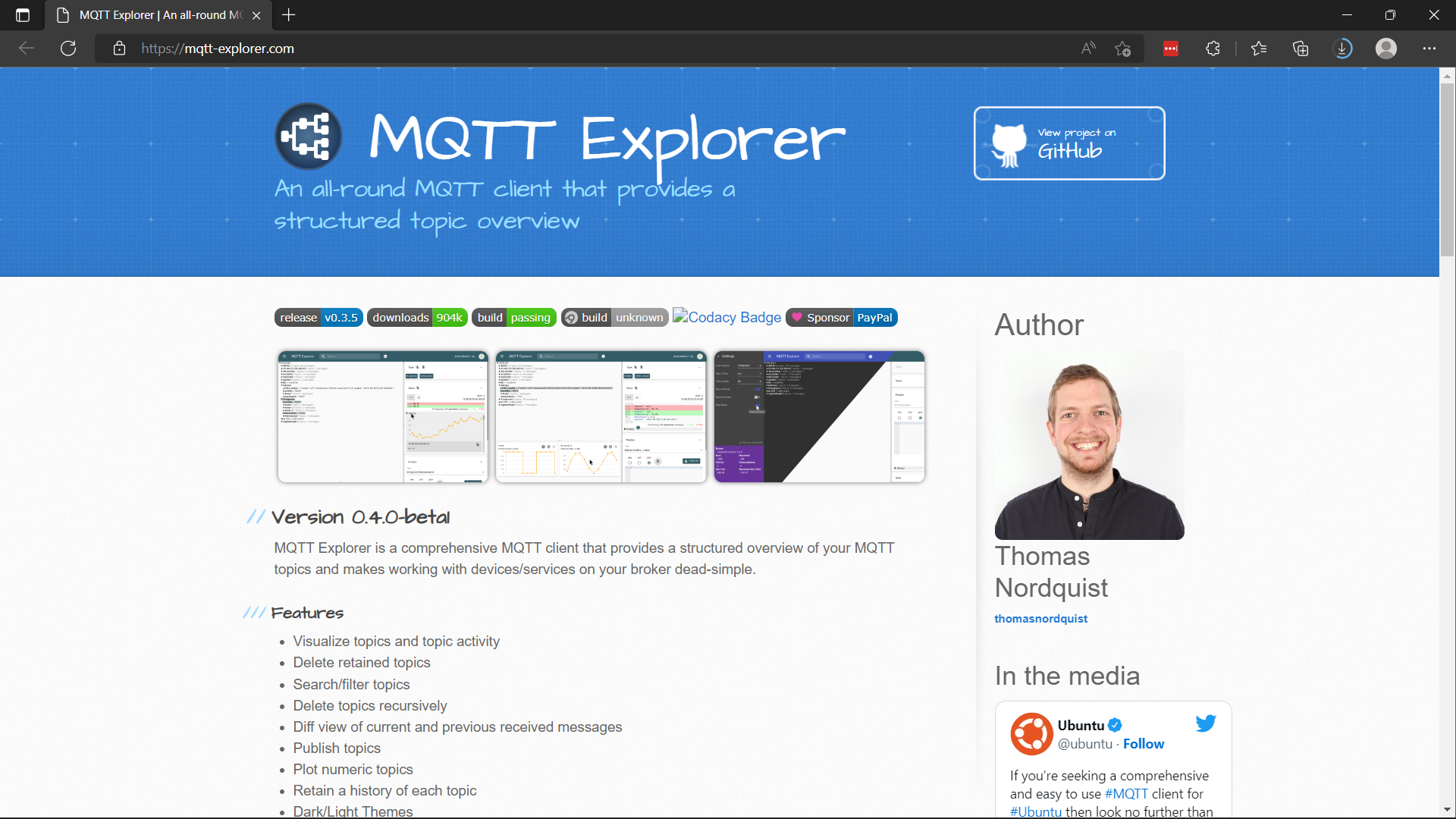Close the MQTT Explorer tab

pos(256,15)
